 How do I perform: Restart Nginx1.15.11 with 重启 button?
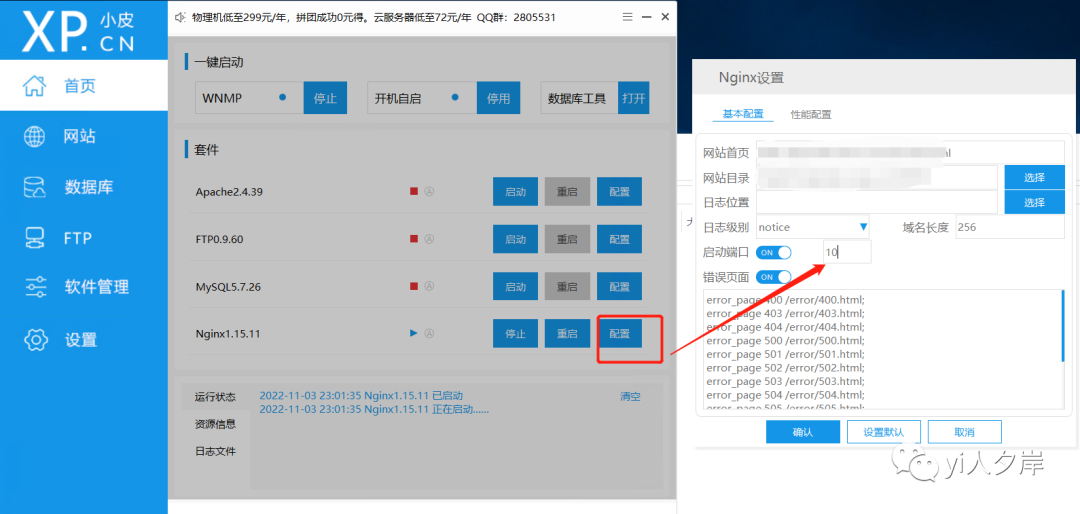pos(568,333)
